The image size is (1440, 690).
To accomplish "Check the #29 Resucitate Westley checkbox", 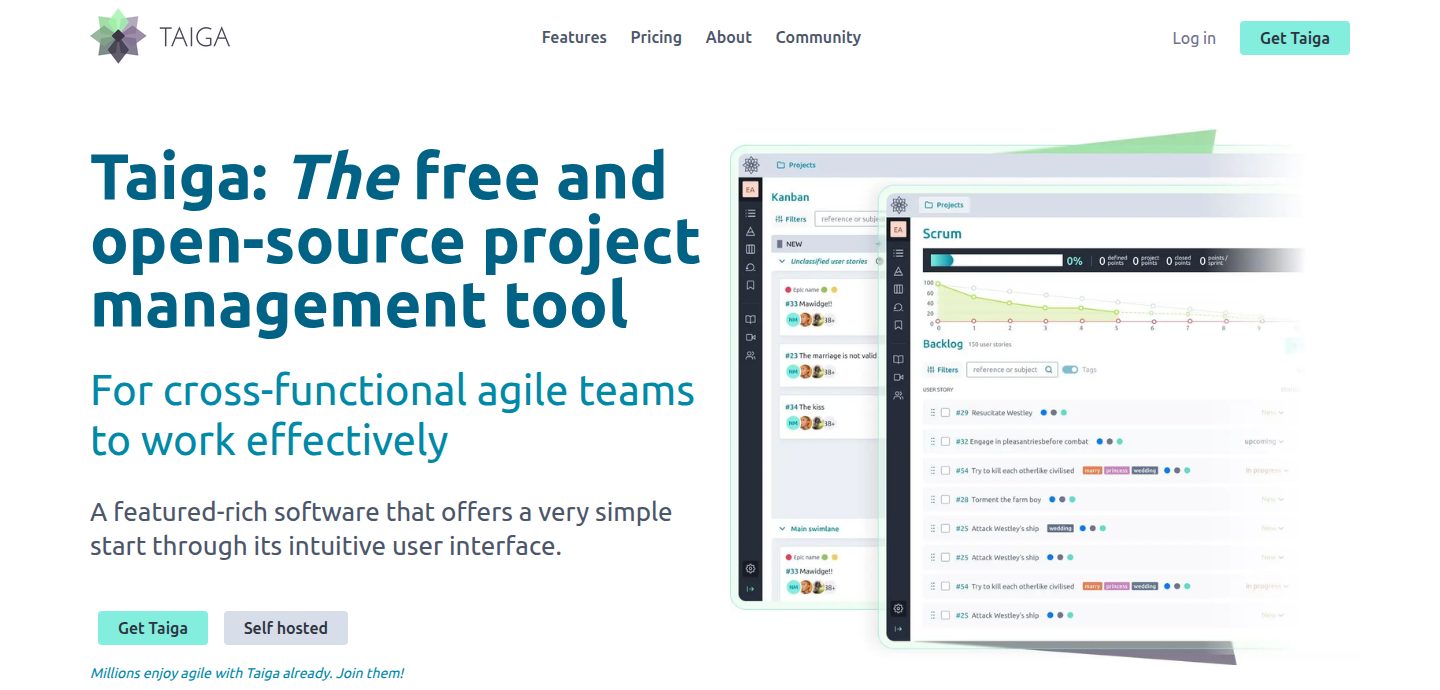I will pos(945,412).
